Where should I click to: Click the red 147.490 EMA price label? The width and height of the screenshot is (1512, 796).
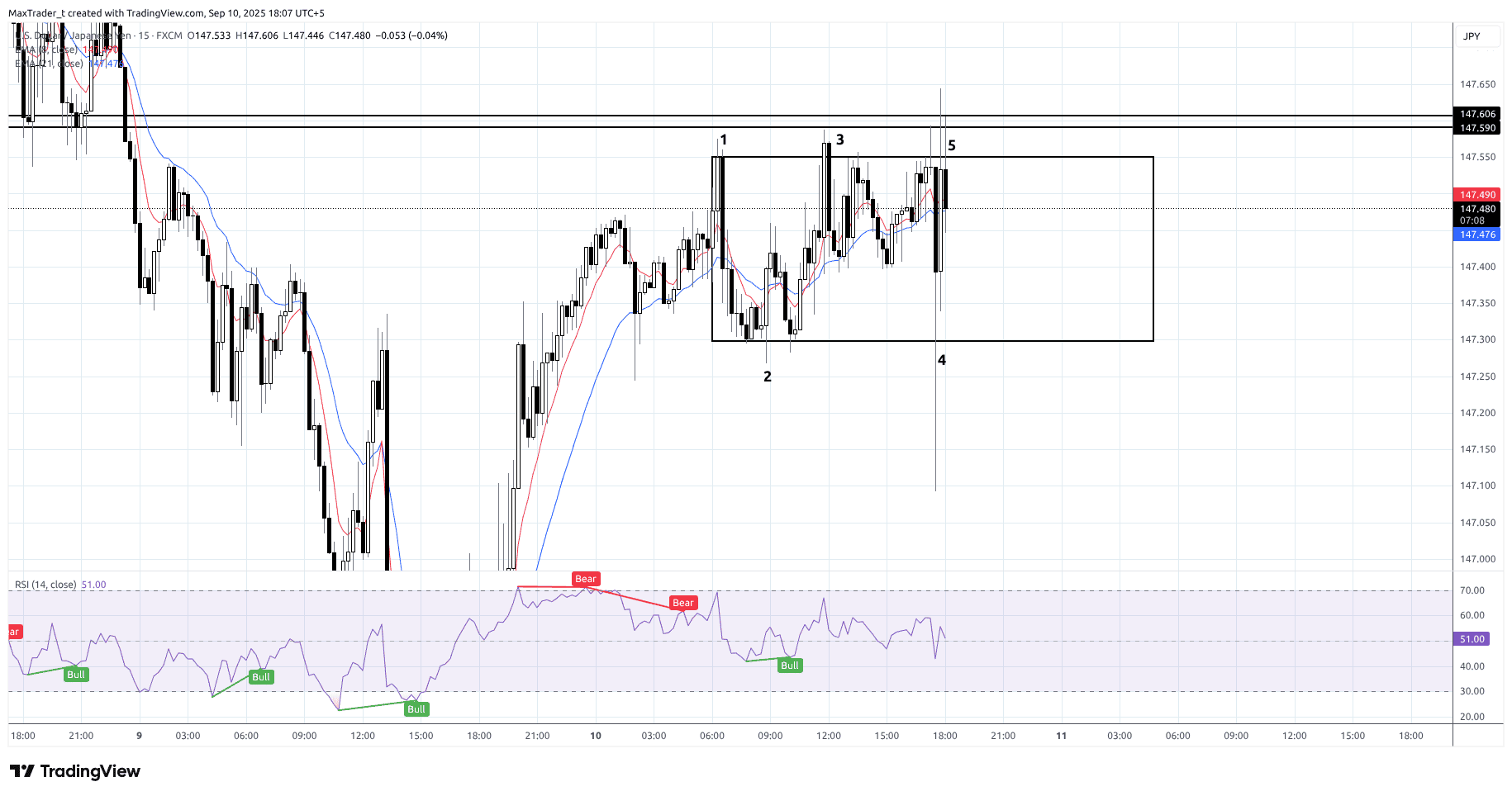click(x=1476, y=195)
